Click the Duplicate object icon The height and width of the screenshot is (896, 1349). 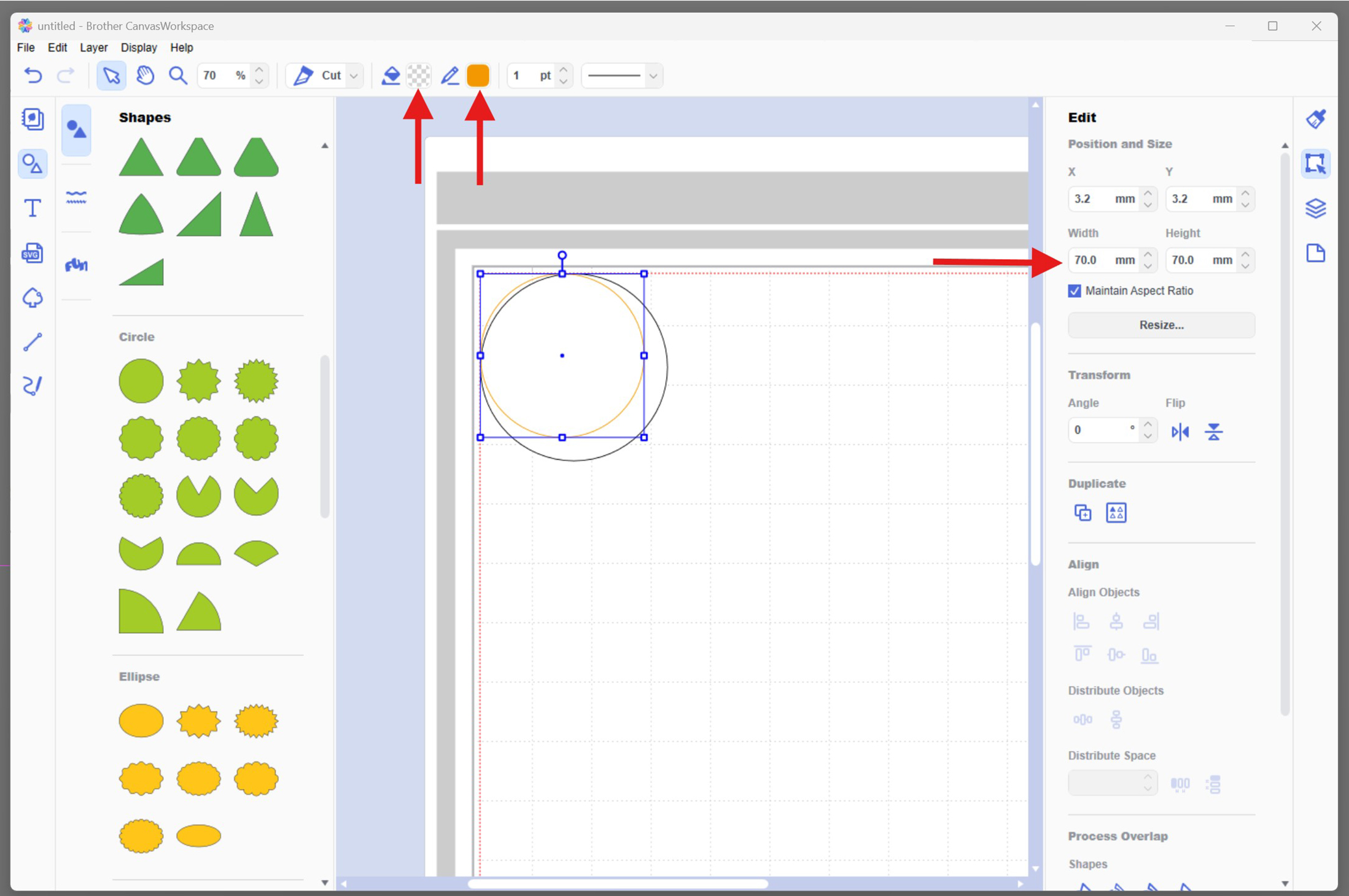click(1083, 512)
